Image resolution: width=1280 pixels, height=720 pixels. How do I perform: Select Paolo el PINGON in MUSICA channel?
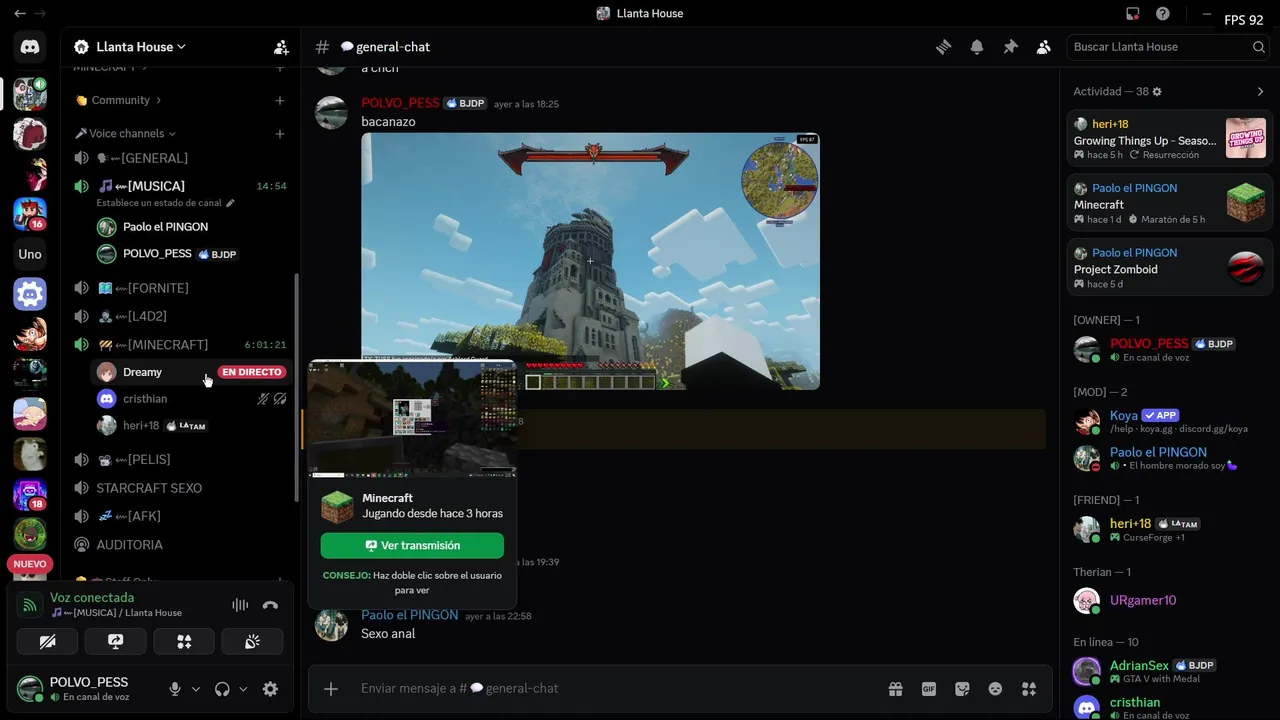(x=191, y=227)
